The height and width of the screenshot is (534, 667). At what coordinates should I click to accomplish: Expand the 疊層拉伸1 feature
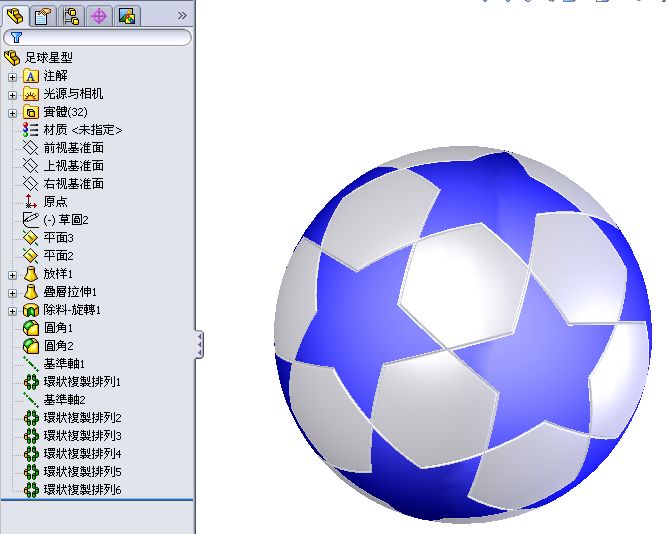12,293
